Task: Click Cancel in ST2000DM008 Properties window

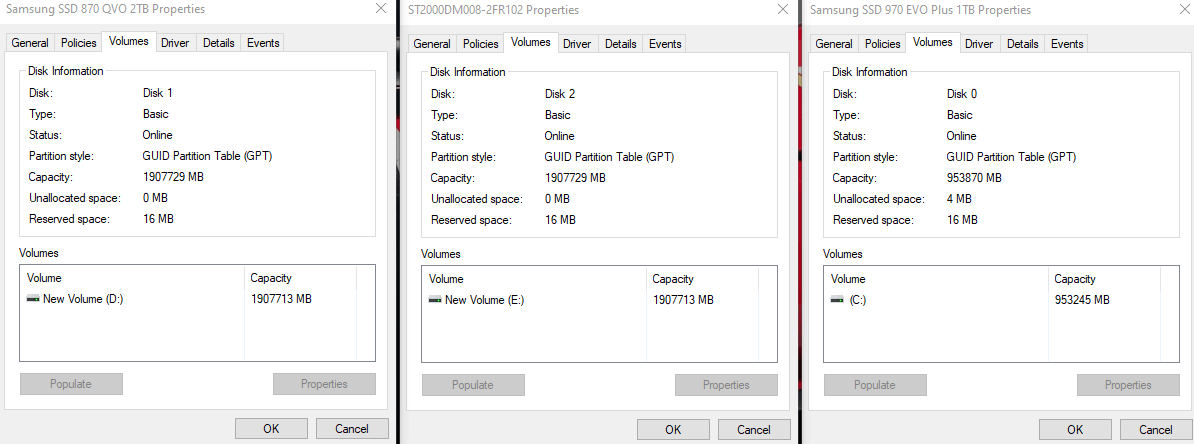Action: (754, 430)
